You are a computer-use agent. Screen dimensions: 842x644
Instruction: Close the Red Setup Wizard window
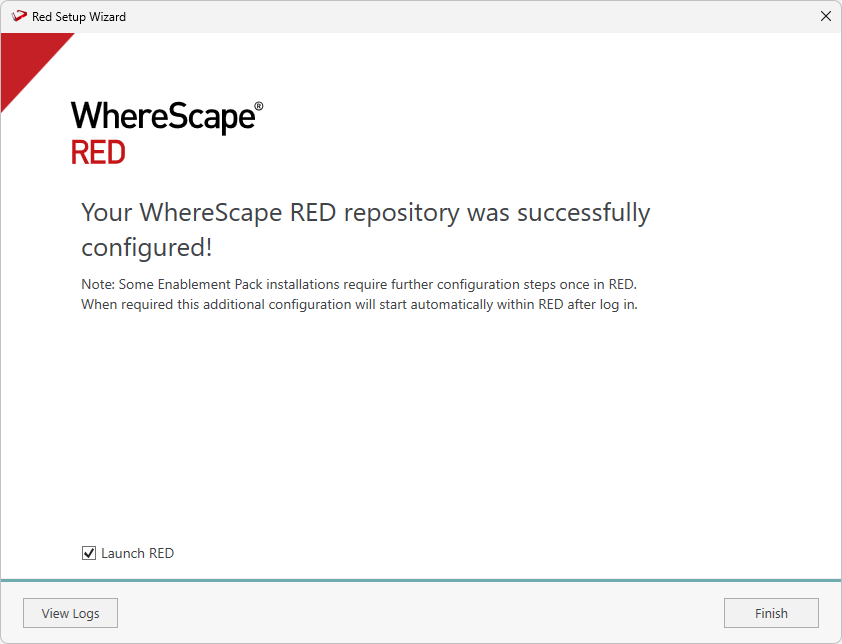(x=826, y=17)
